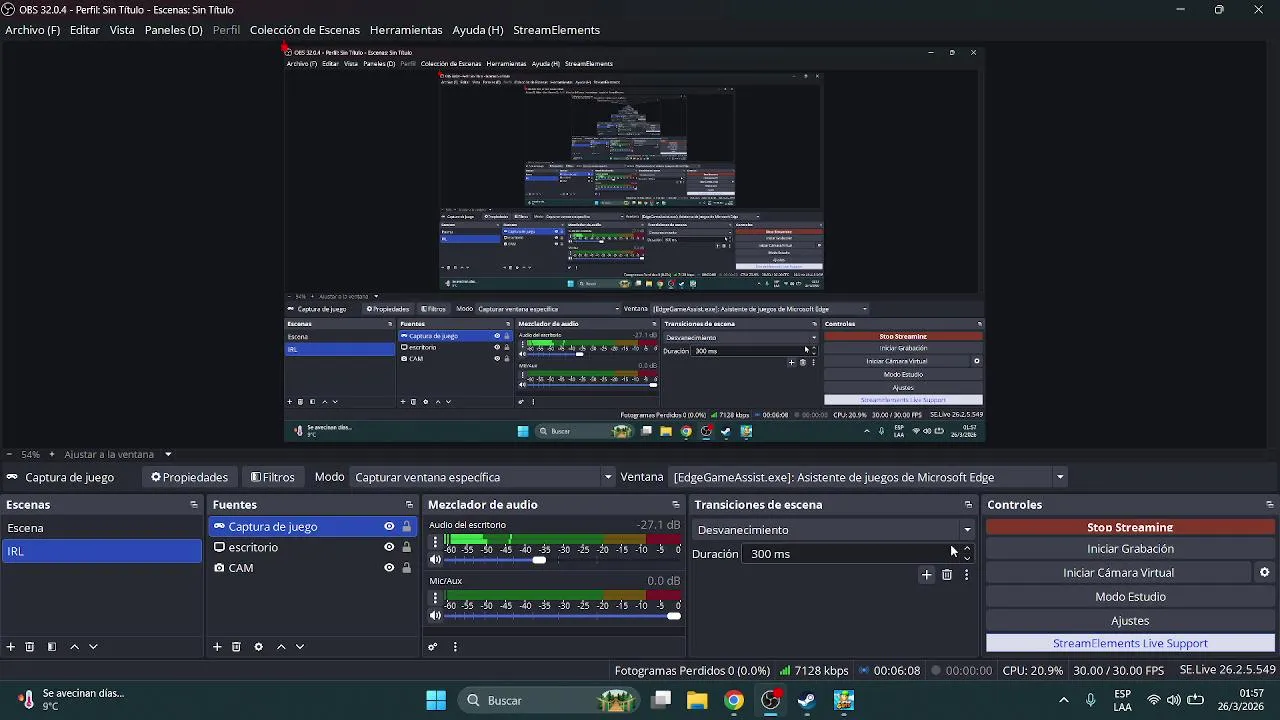The height and width of the screenshot is (720, 1280).
Task: Open Filtros for the selected source
Action: (272, 477)
